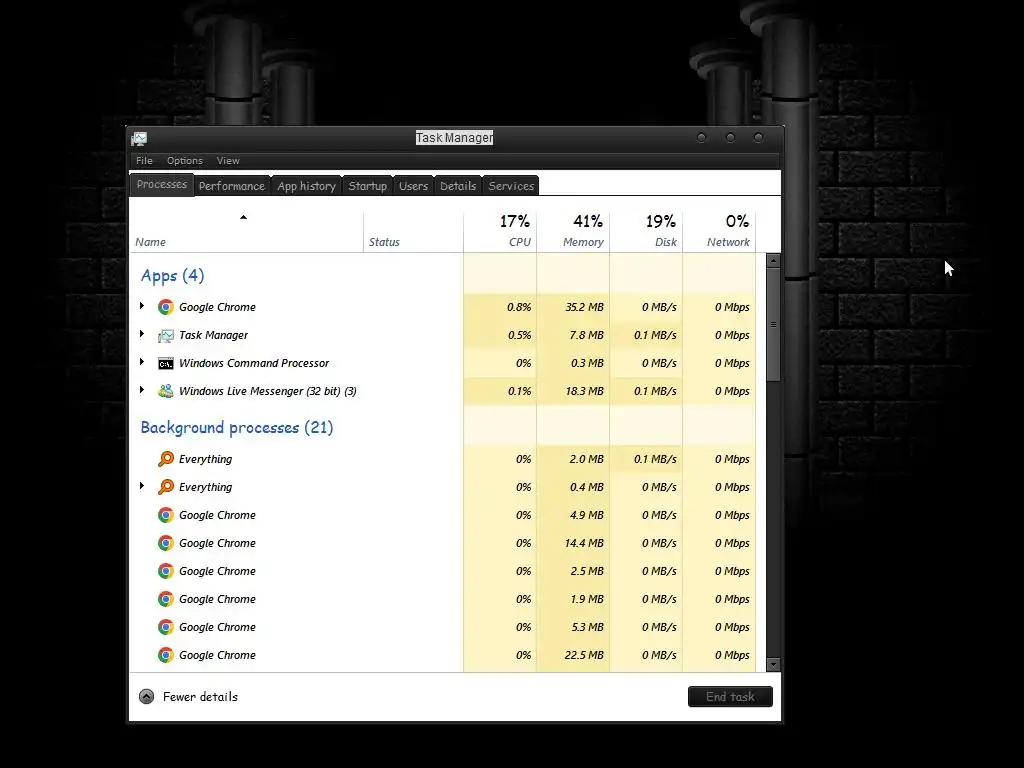
Task: Open the Startup tab
Action: coord(368,186)
